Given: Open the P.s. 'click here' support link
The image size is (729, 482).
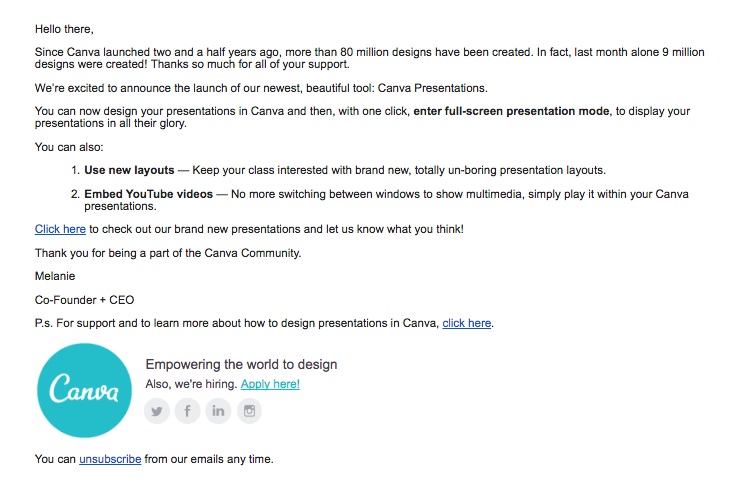Looking at the screenshot, I should tap(466, 323).
